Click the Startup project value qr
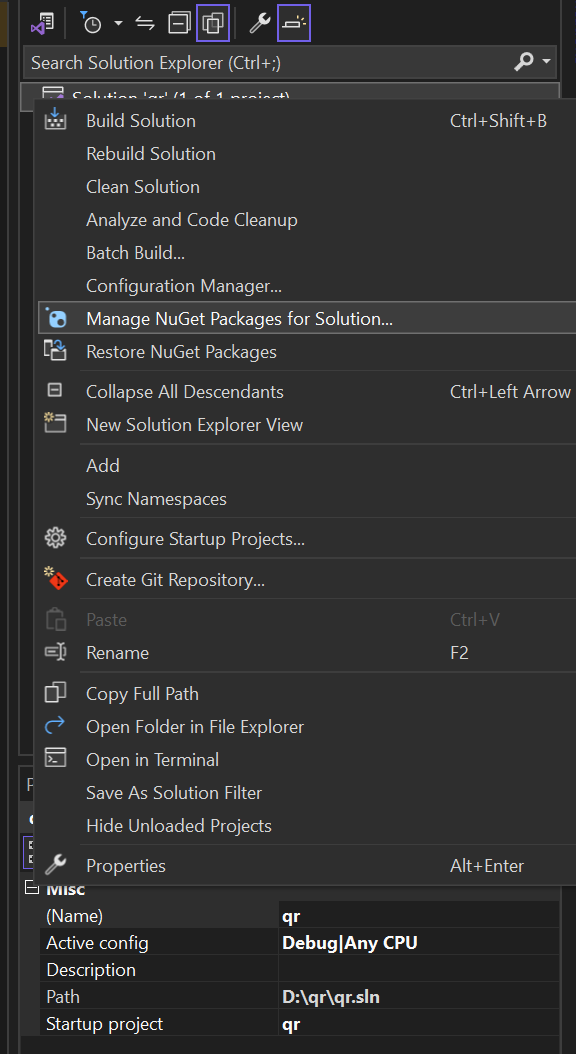Image resolution: width=576 pixels, height=1054 pixels. coord(291,1024)
